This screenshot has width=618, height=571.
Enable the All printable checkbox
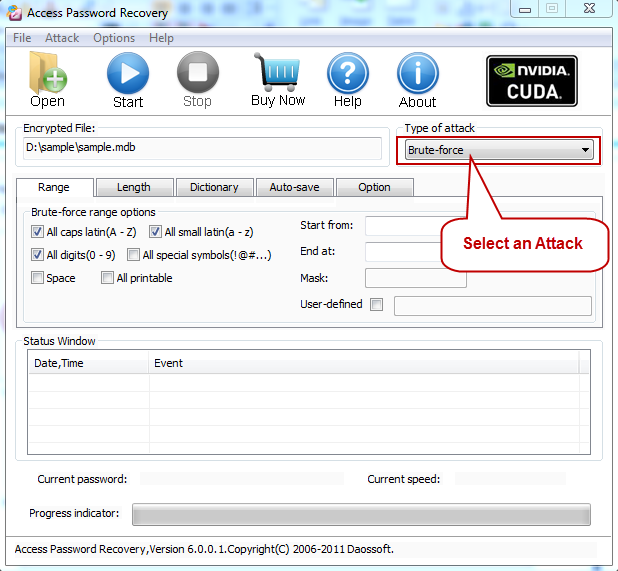[107, 277]
